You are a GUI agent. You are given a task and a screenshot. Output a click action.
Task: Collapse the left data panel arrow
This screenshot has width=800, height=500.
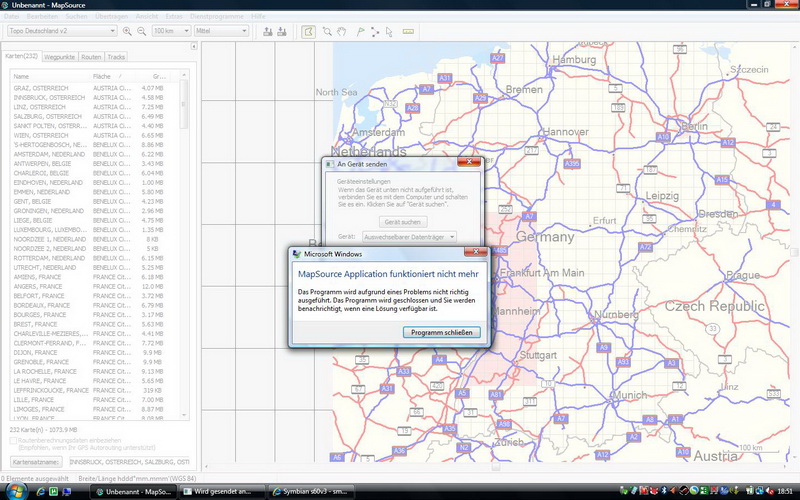coord(194,46)
